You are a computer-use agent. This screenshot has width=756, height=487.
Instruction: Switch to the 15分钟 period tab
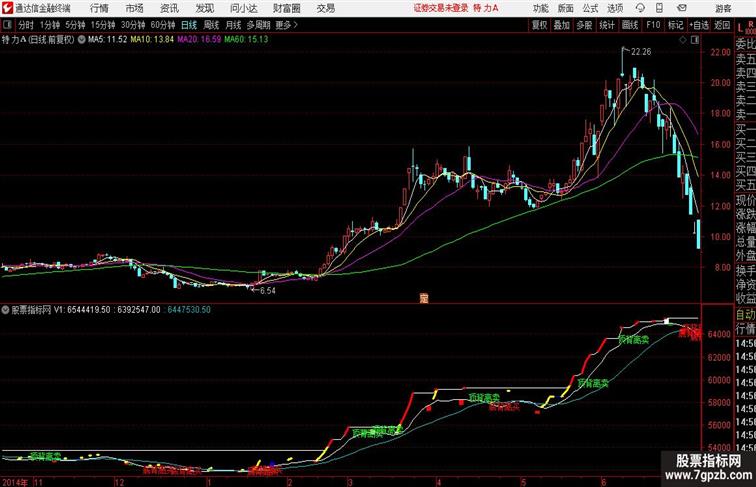[x=103, y=25]
